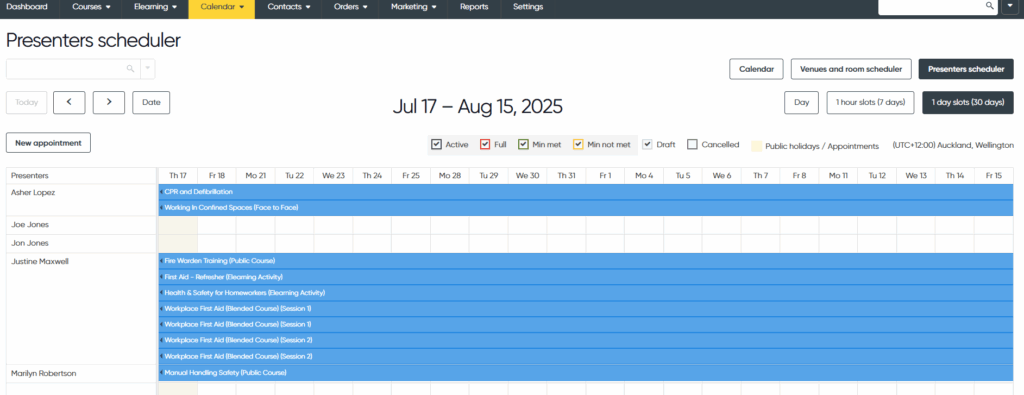Image resolution: width=1024 pixels, height=395 pixels.
Task: Enable the Cancelled checkbox
Action: tap(692, 144)
